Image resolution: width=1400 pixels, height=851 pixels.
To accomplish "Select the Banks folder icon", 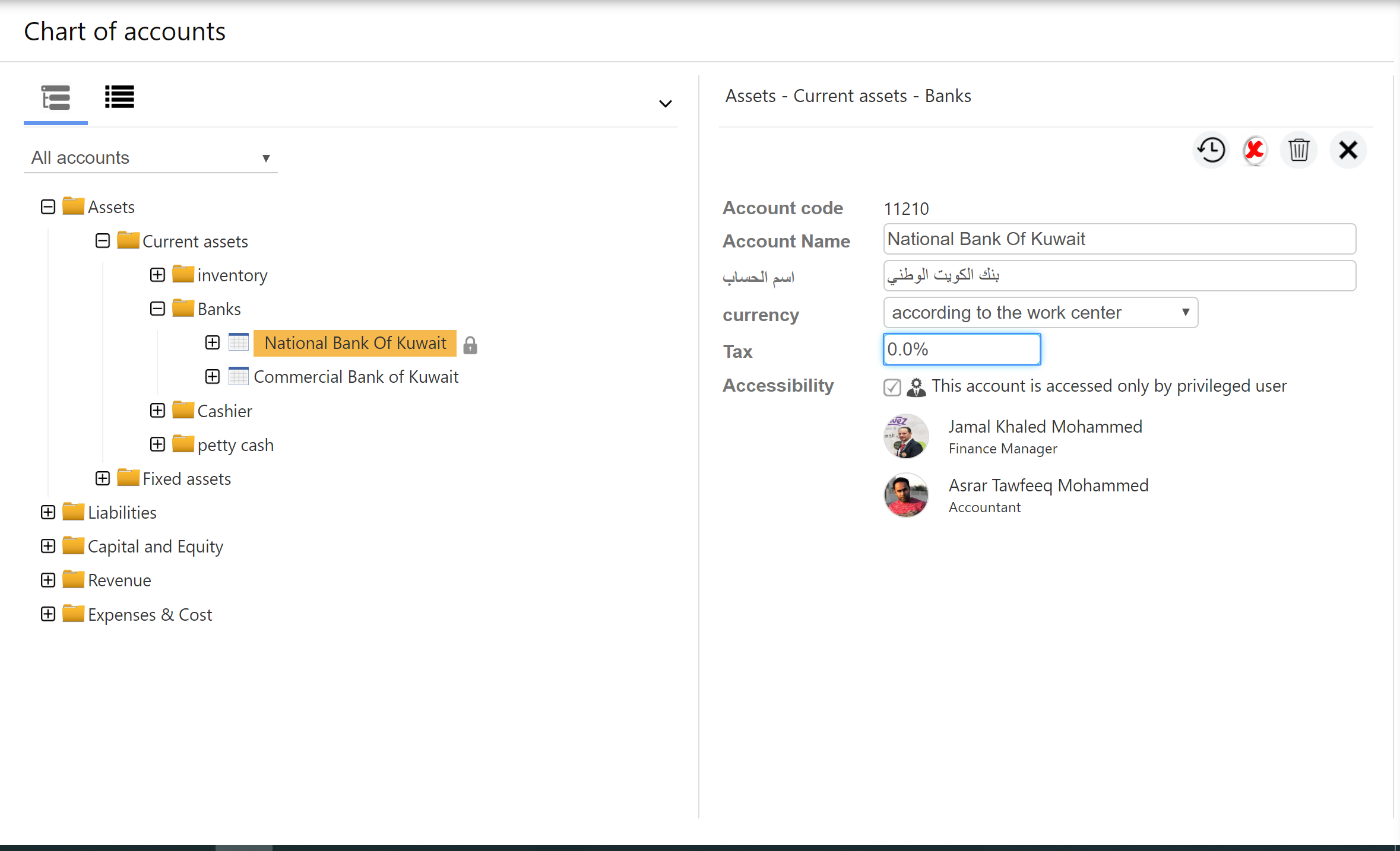I will (x=183, y=308).
